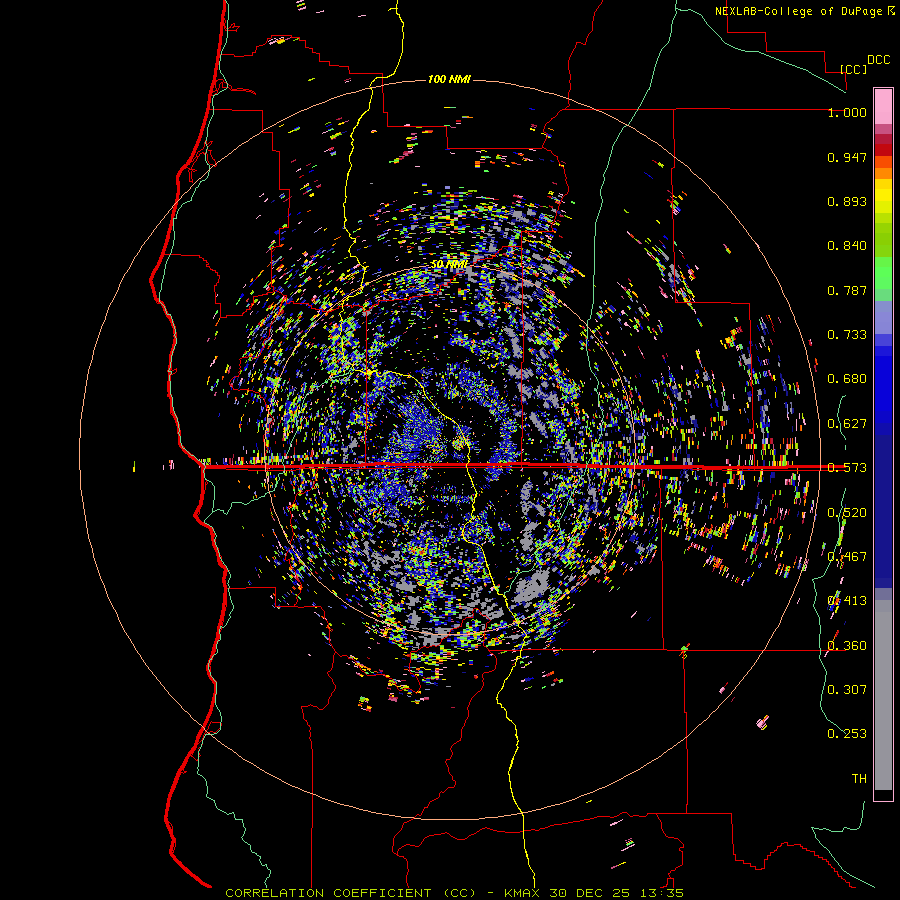Click the NEXLAB-College of DuPage label
This screenshot has height=900, width=900.
click(798, 11)
